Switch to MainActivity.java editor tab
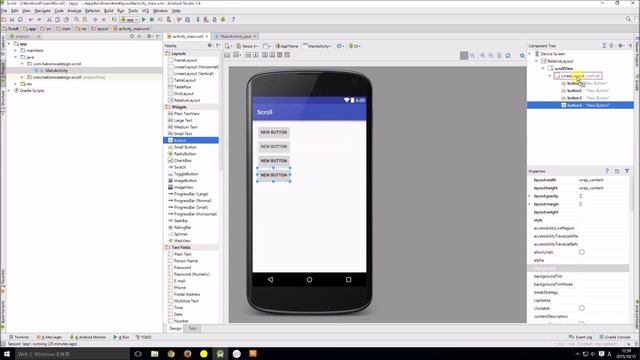The image size is (640, 360). point(236,36)
